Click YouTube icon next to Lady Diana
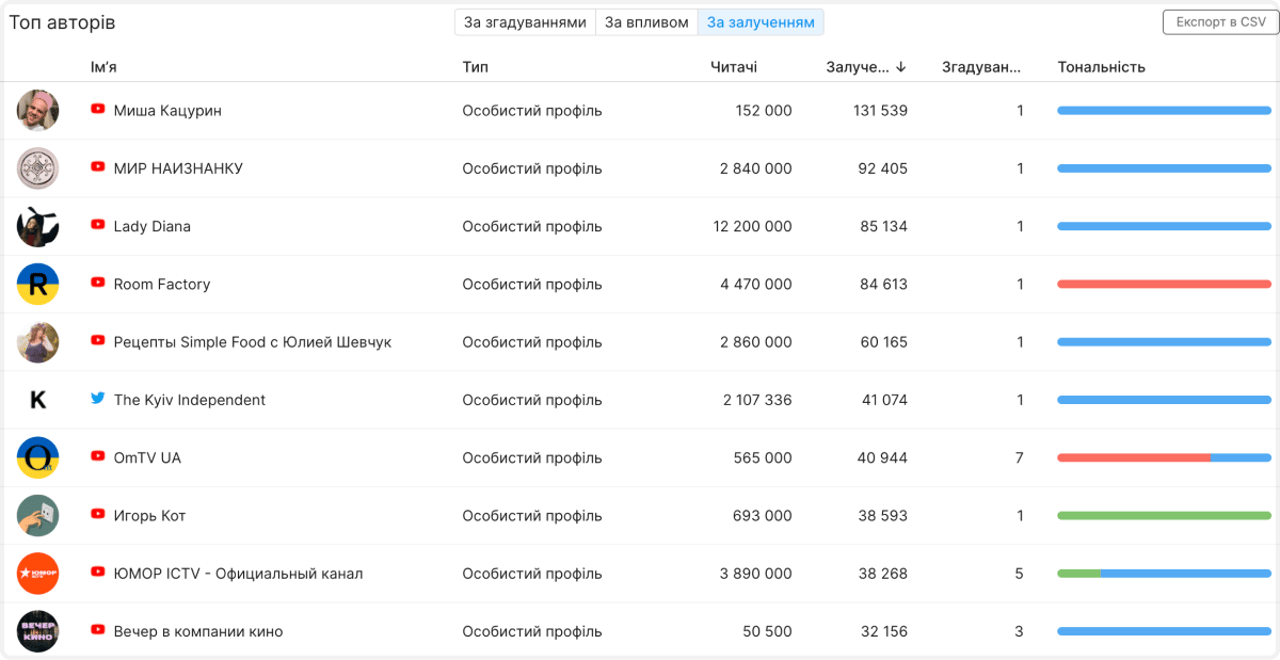 (98, 225)
